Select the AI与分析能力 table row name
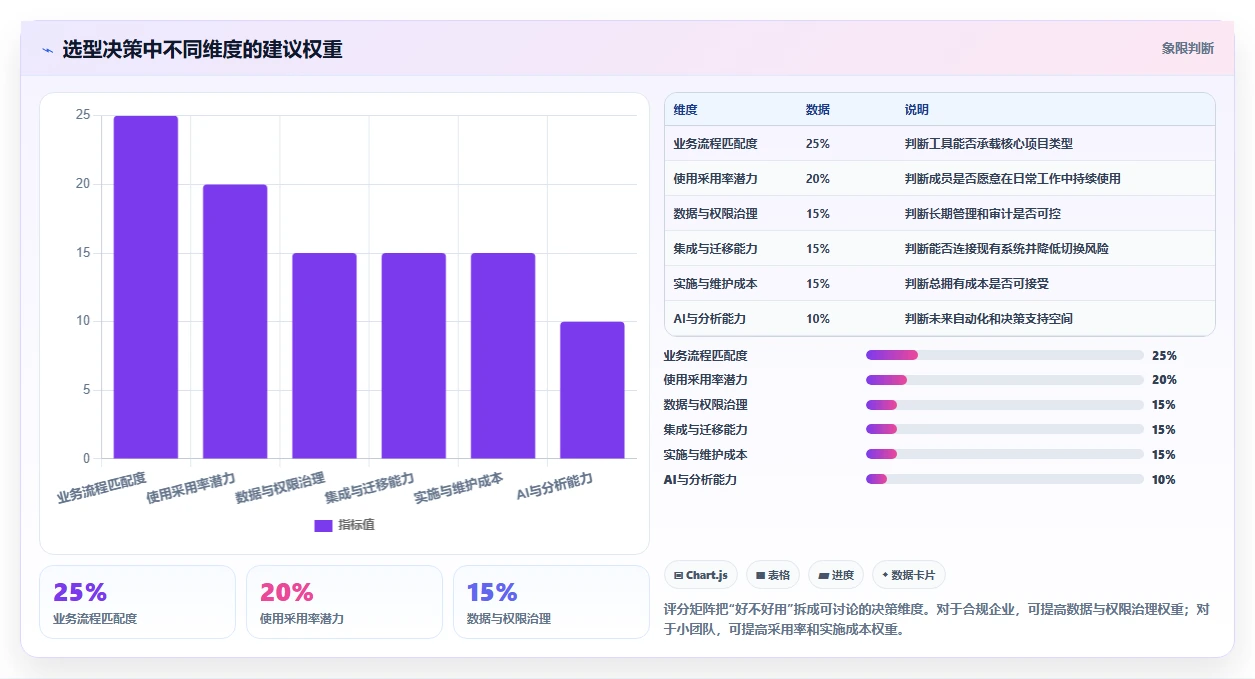The image size is (1255, 679). tap(709, 319)
